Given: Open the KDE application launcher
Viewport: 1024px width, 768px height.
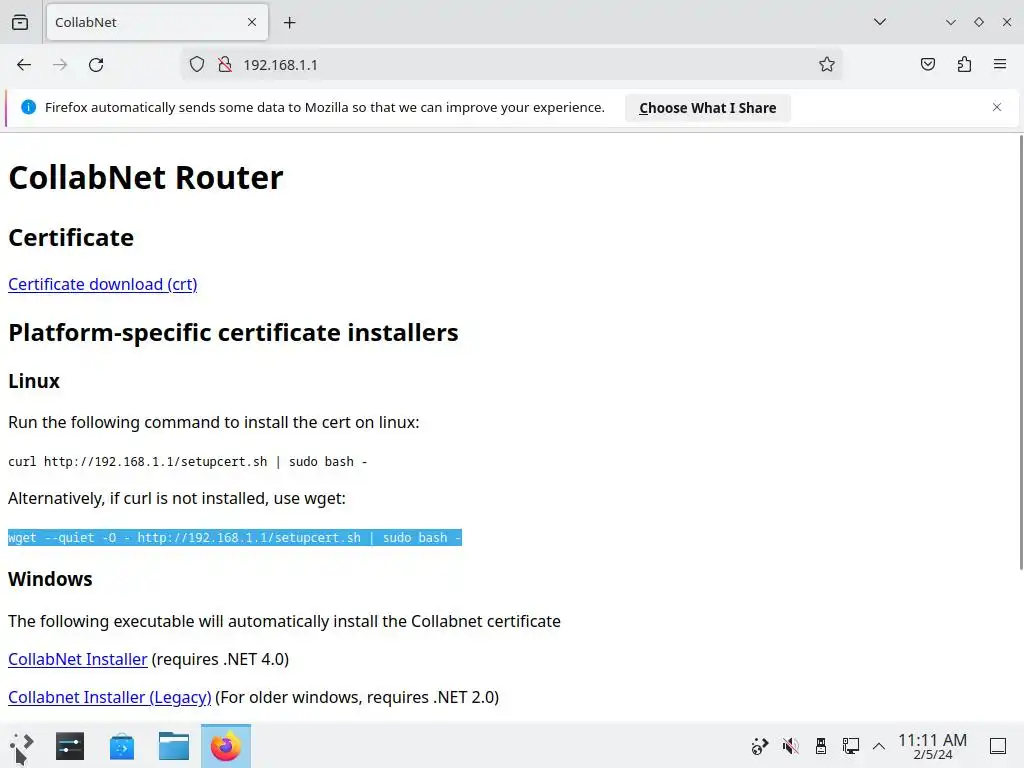Looking at the screenshot, I should tap(22, 746).
